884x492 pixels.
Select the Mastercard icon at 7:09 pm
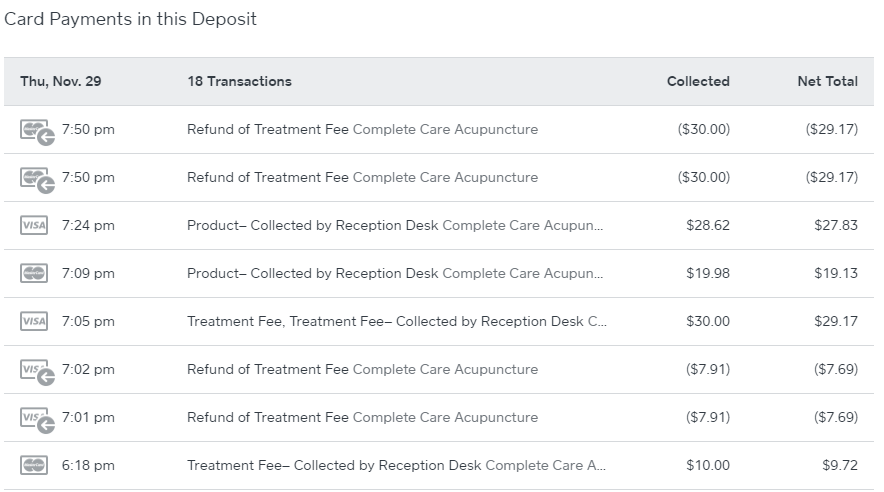34,274
